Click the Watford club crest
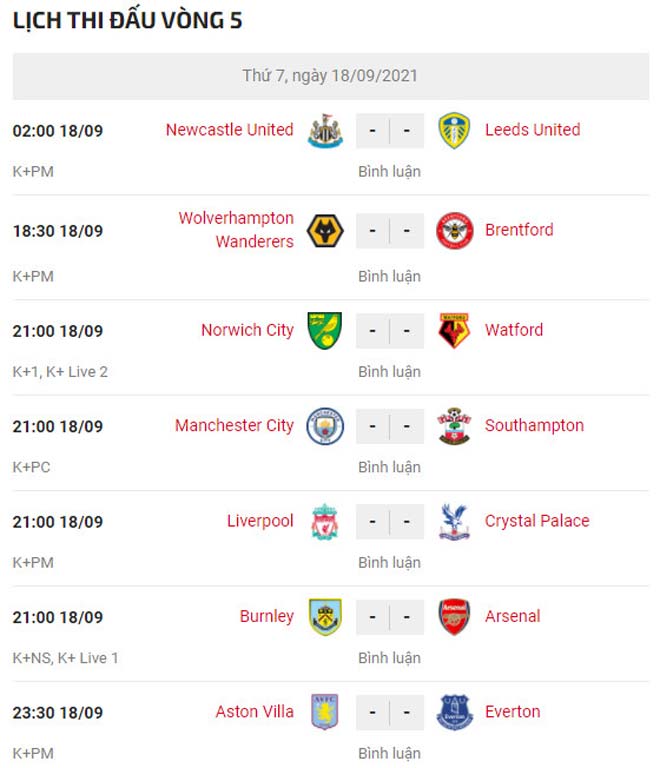This screenshot has height=768, width=660. point(454,331)
